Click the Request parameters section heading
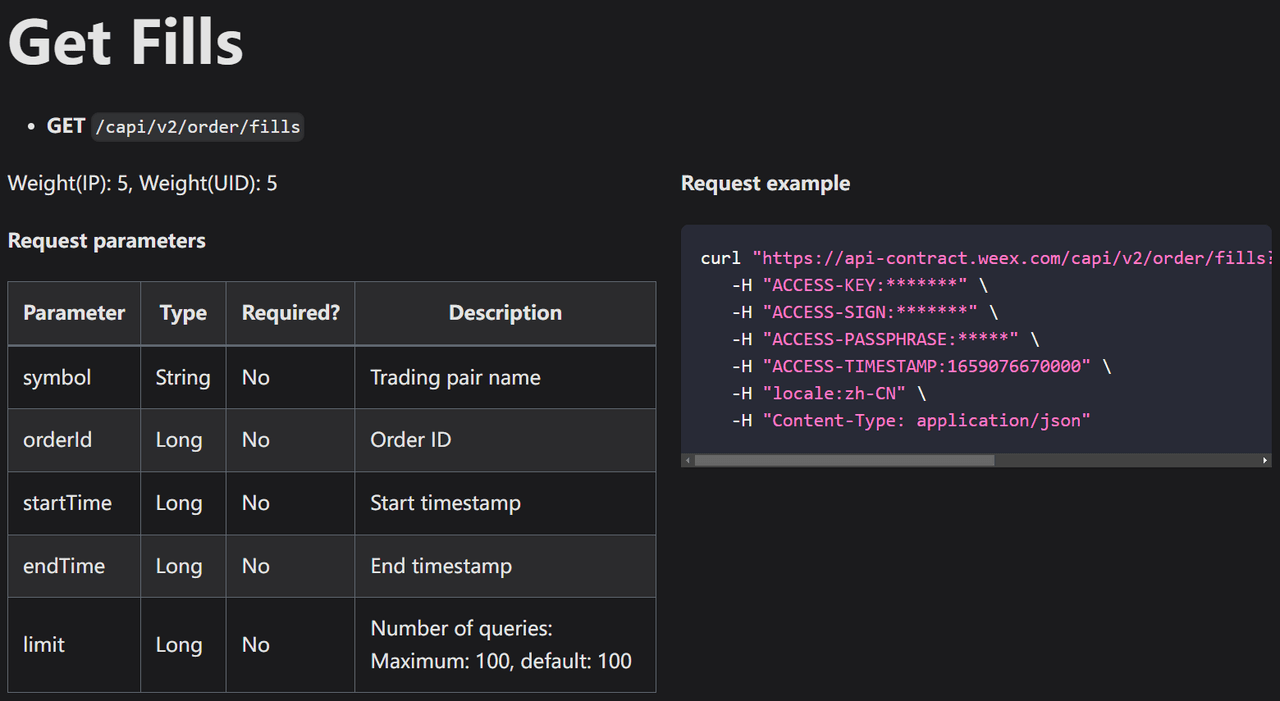The width and height of the screenshot is (1280, 701). click(x=106, y=240)
